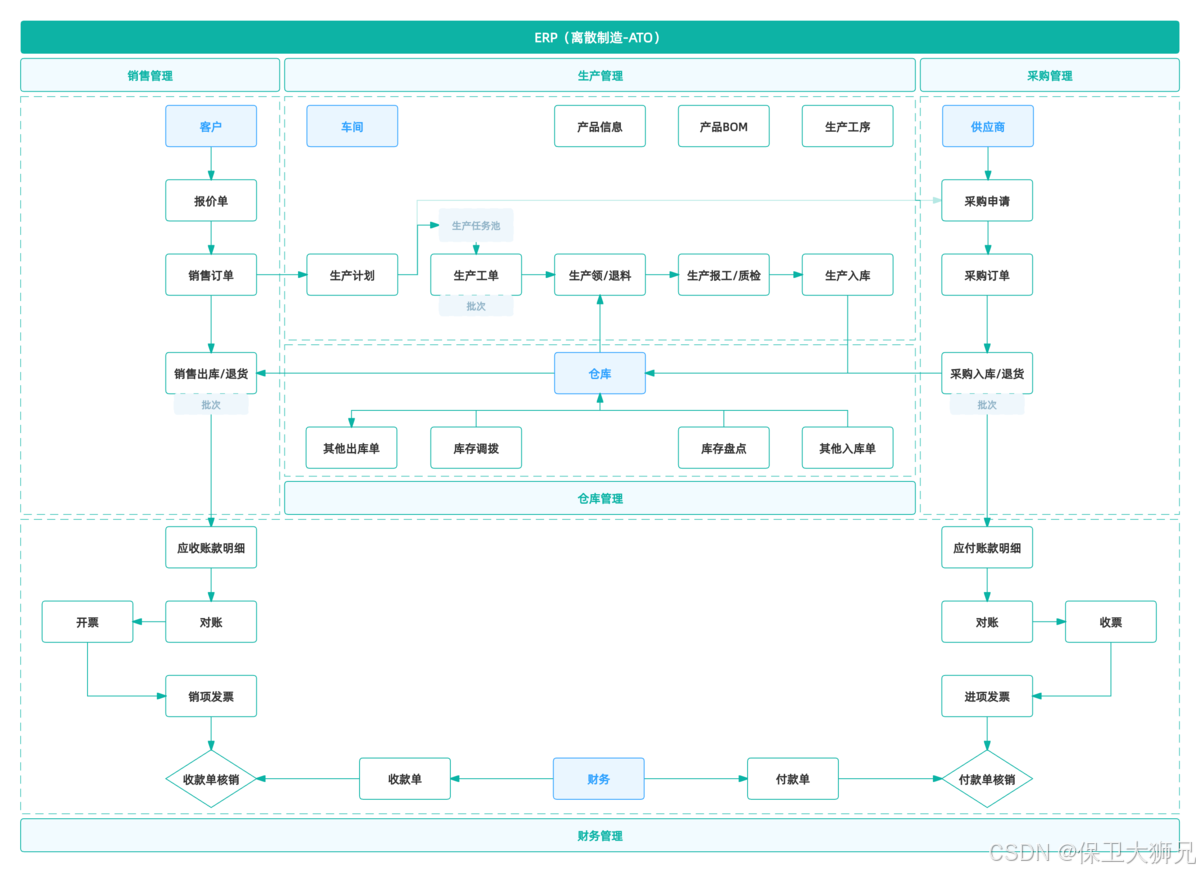Viewport: 1200px width, 872px height.
Task: Click the 销售出库/退货 box
Action: click(x=211, y=373)
